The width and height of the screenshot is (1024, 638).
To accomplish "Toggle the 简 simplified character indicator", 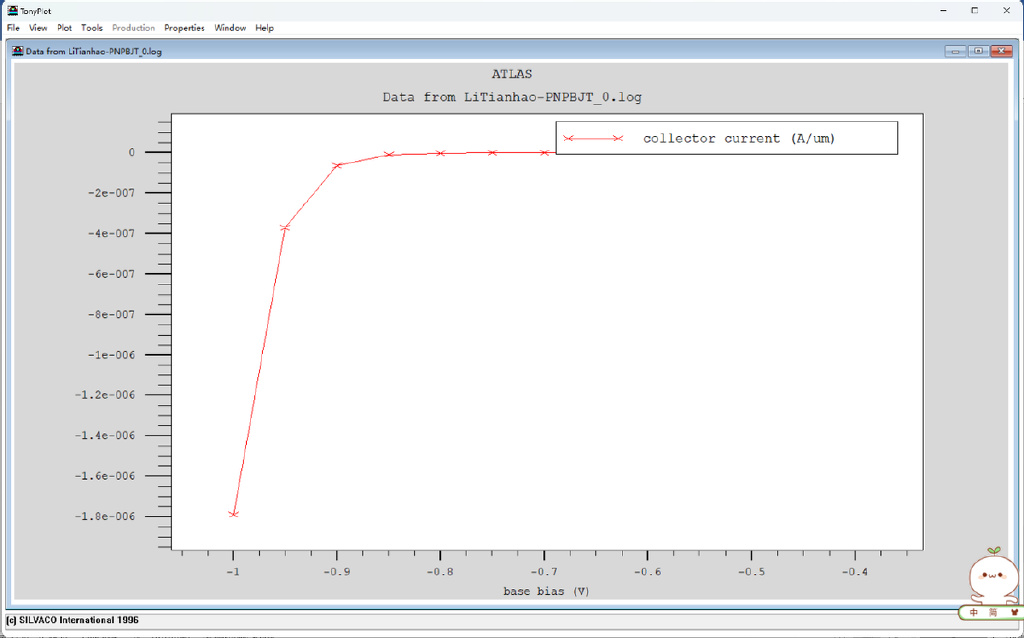I will (993, 613).
